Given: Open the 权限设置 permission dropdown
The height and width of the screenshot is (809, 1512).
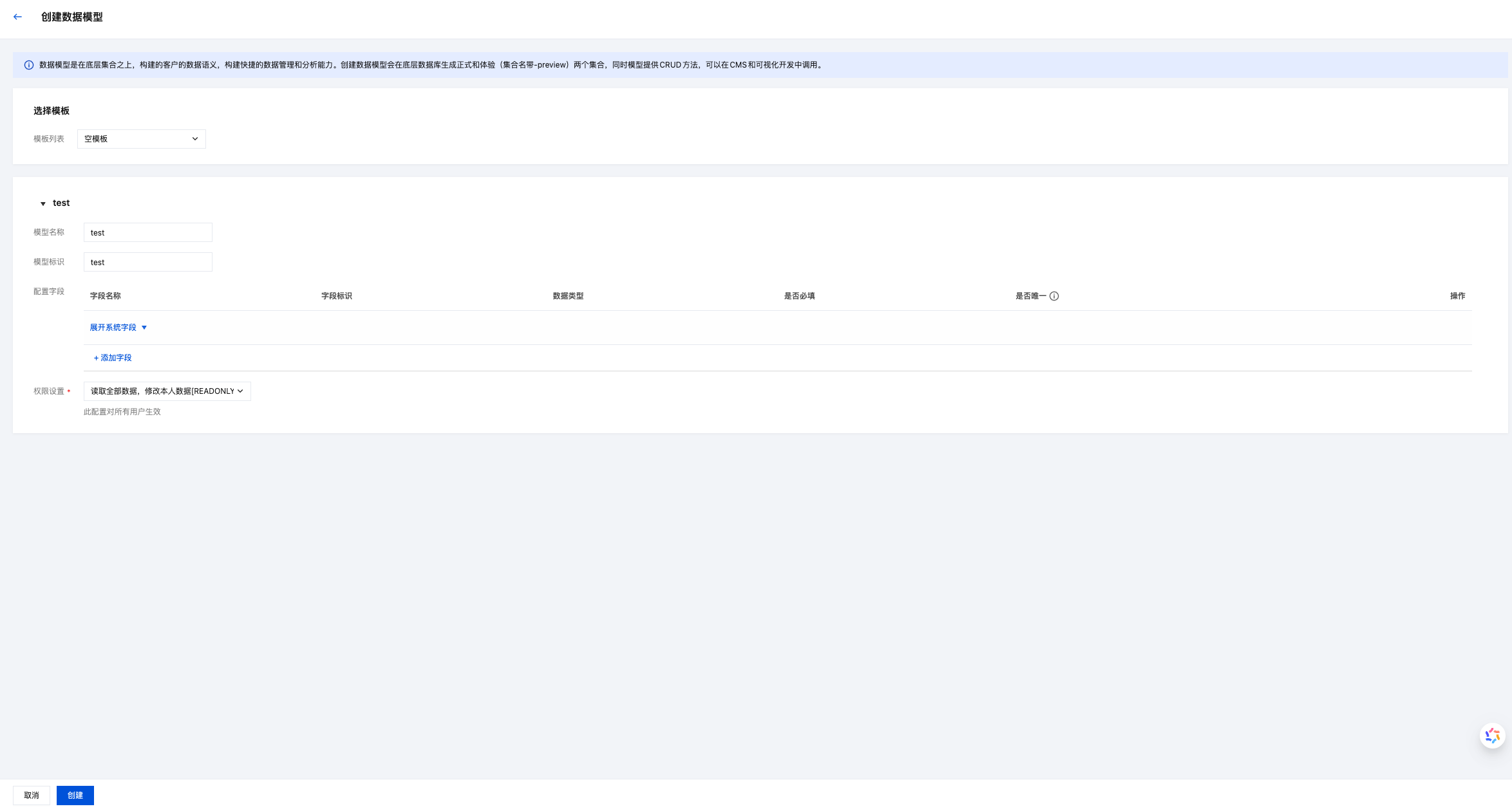Looking at the screenshot, I should click(167, 391).
